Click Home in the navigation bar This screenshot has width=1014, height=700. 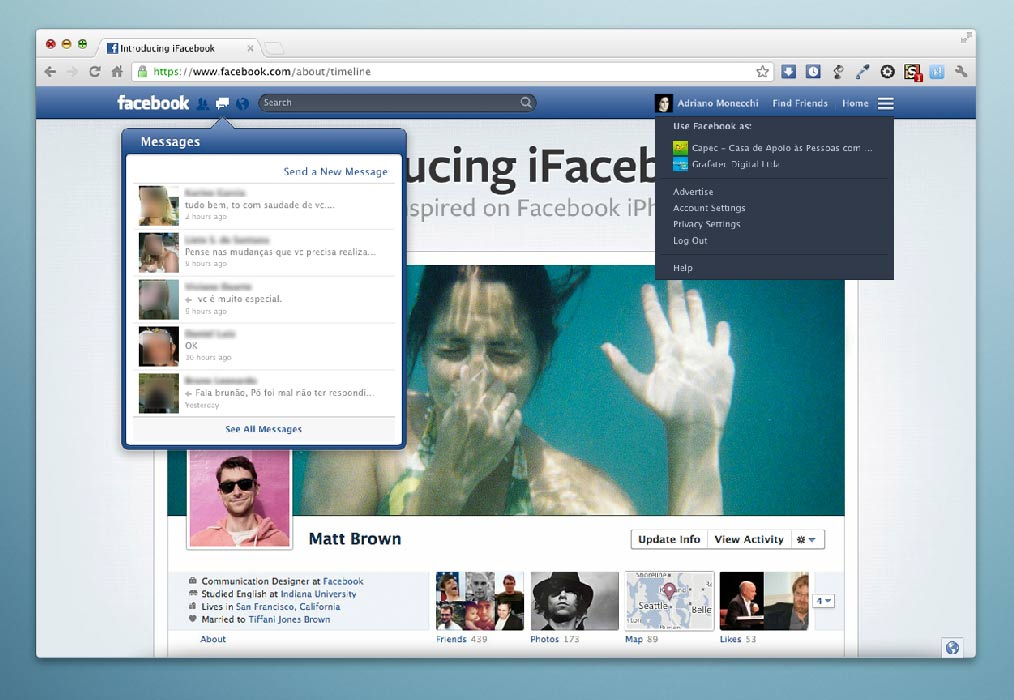[x=854, y=103]
